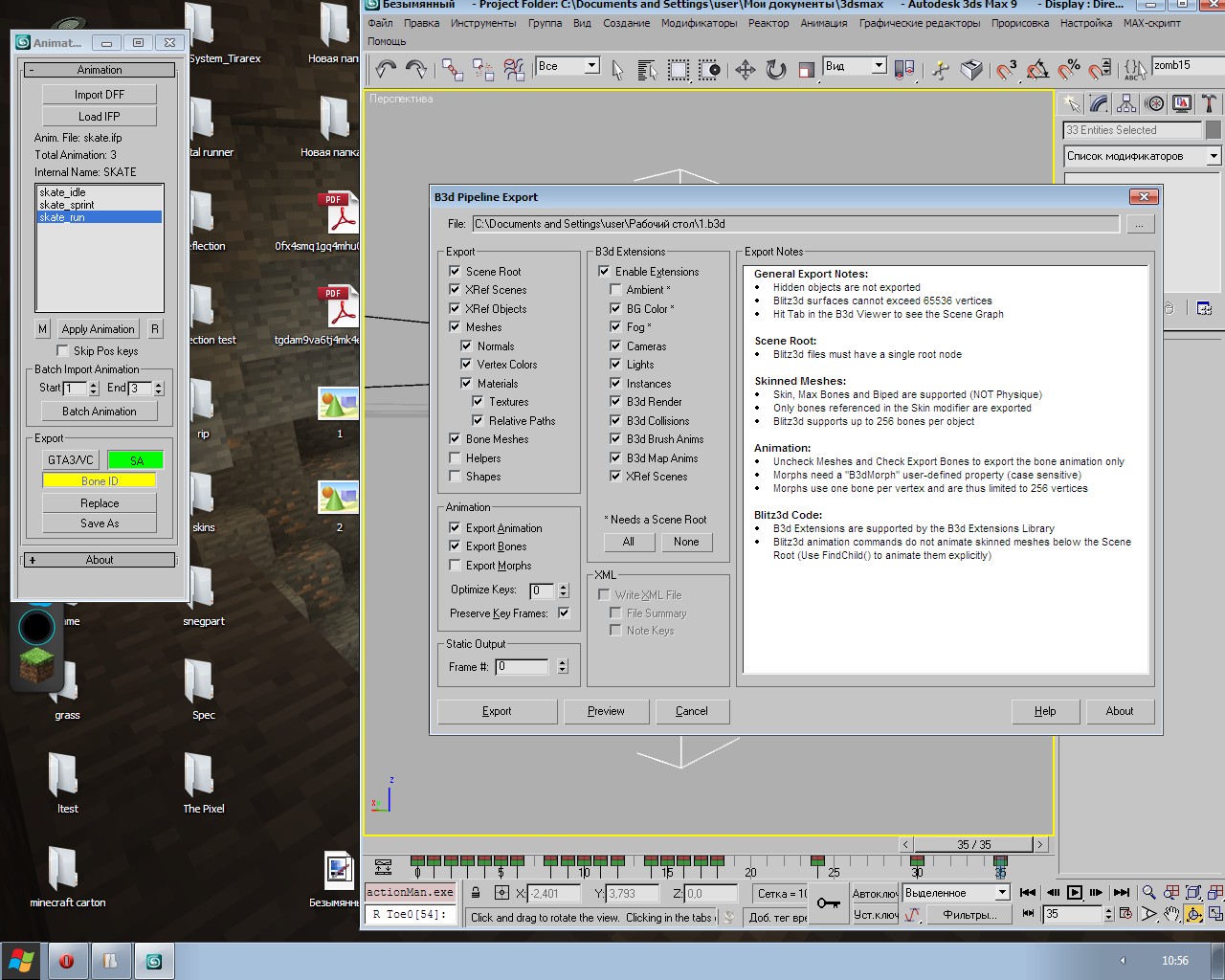Viewport: 1225px width, 980px height.
Task: Expand the About rollout in Animation panel
Action: (x=100, y=560)
